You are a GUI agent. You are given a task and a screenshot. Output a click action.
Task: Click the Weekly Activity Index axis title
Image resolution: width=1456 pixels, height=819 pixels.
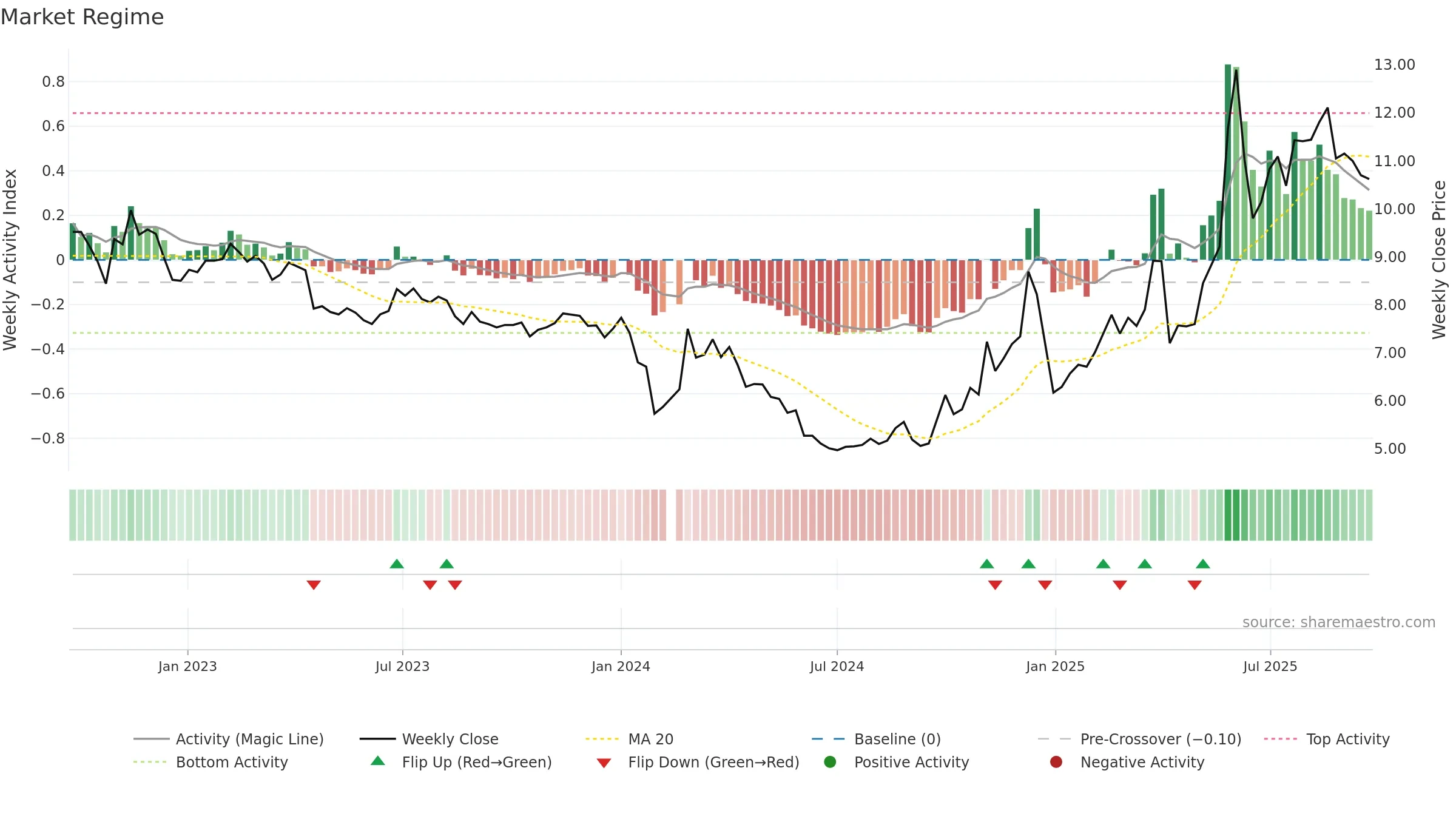coord(10,260)
